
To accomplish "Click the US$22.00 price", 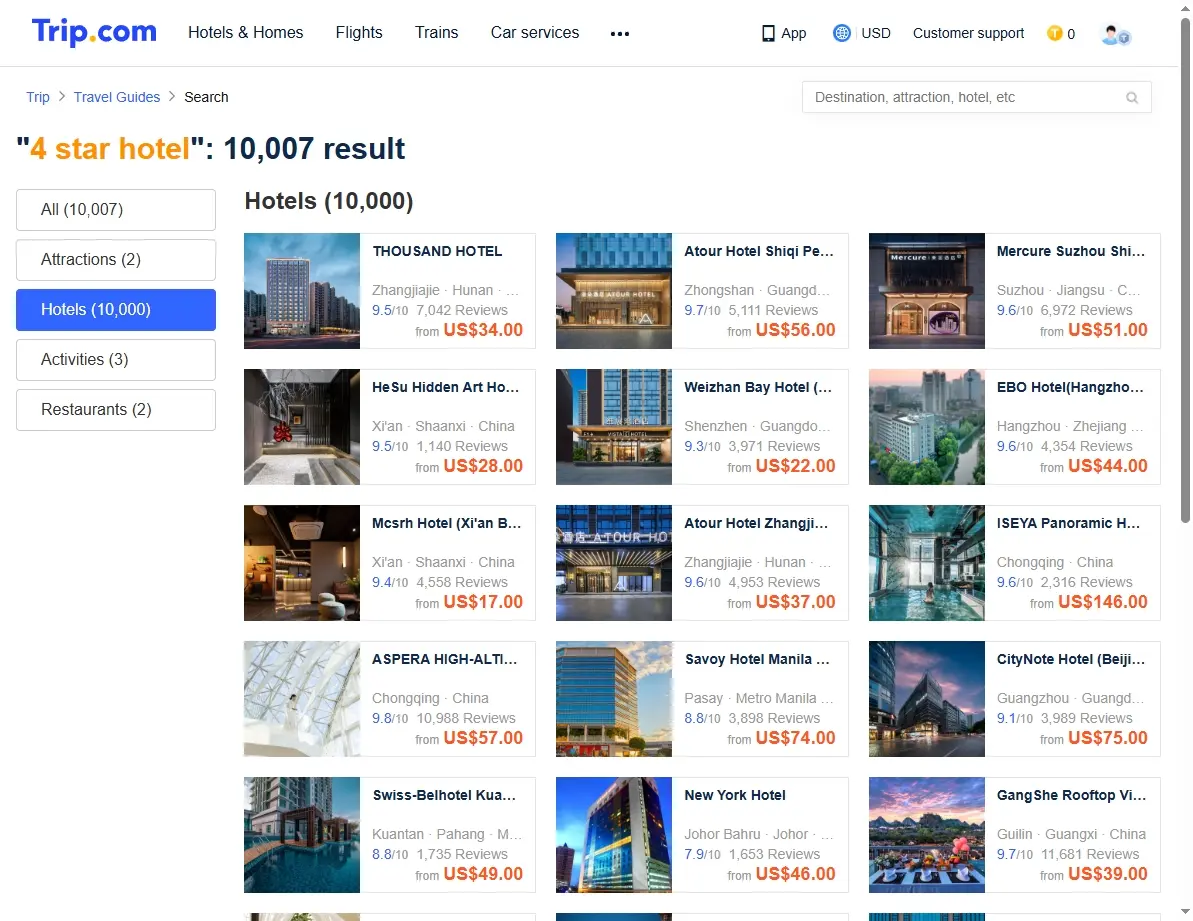I will (x=795, y=466).
